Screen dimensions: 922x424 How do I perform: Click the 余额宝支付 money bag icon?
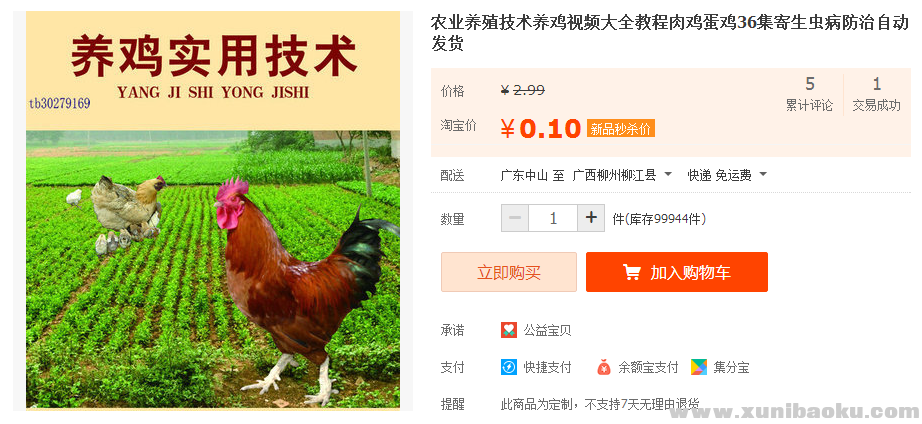point(604,368)
